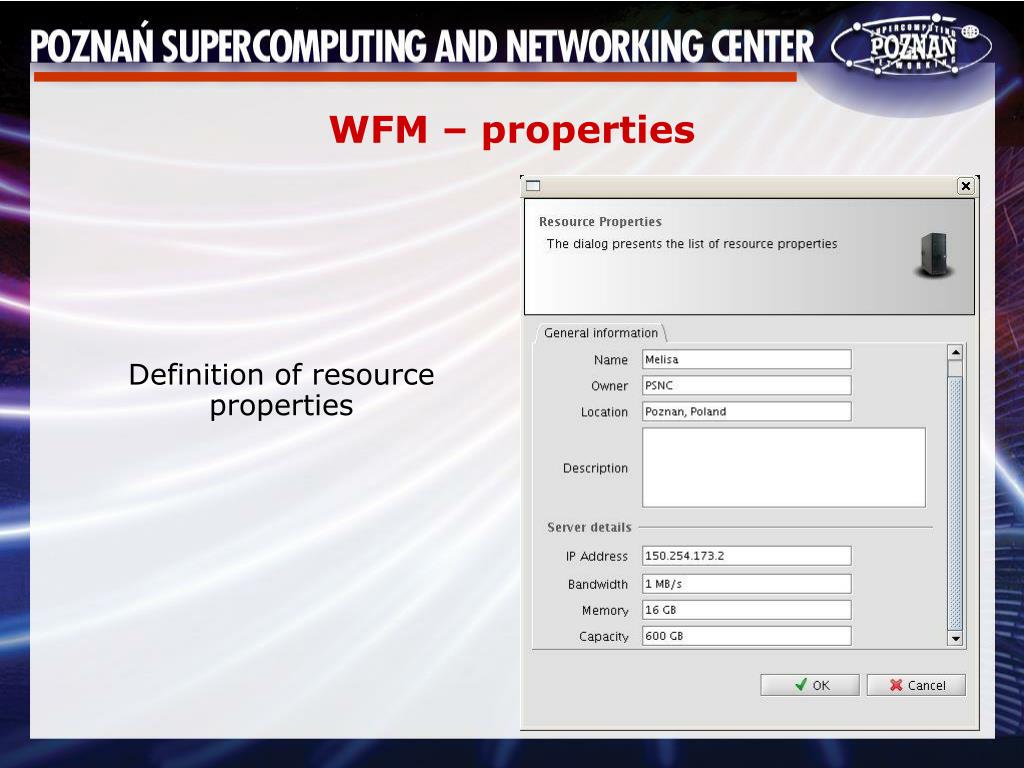Click the 'Definition of resource properties' text
The image size is (1024, 768).
(281, 390)
